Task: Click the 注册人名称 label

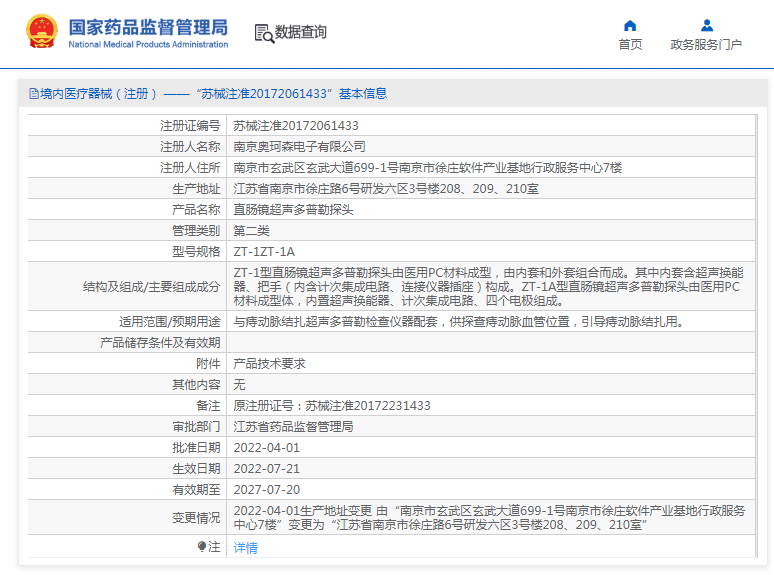Action: (190, 147)
